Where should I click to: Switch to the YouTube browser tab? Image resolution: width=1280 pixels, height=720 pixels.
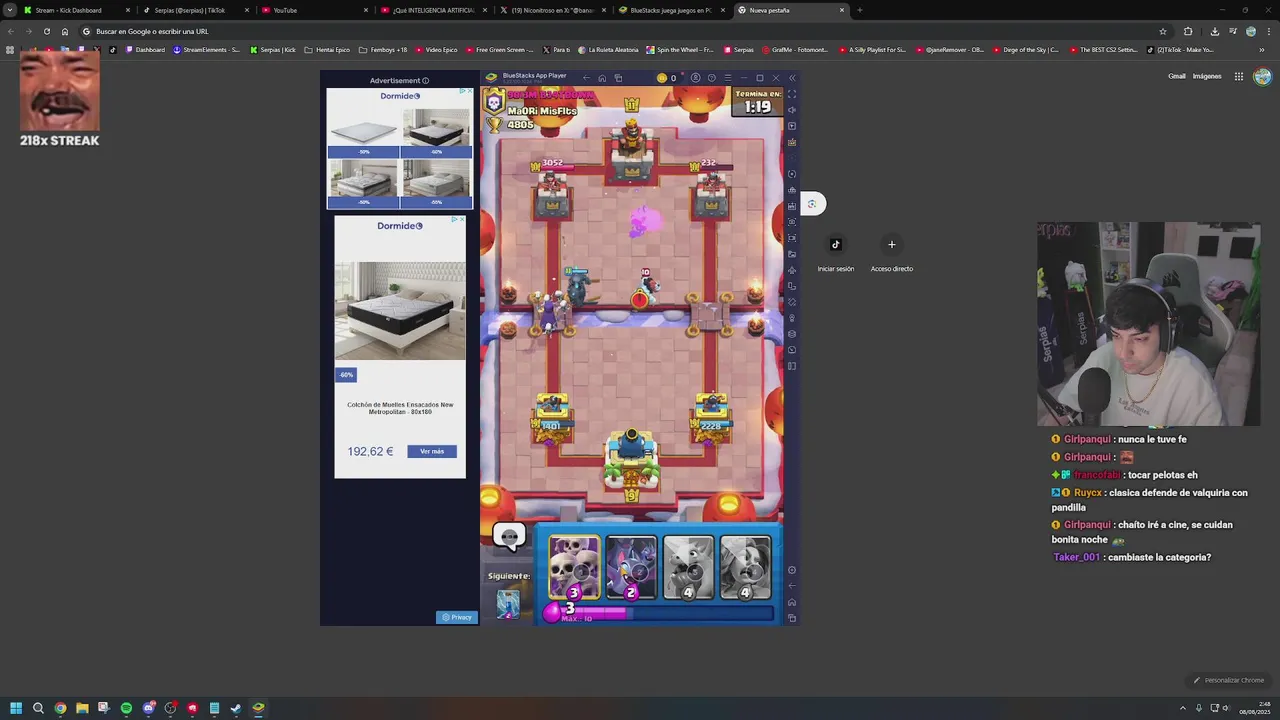point(313,10)
